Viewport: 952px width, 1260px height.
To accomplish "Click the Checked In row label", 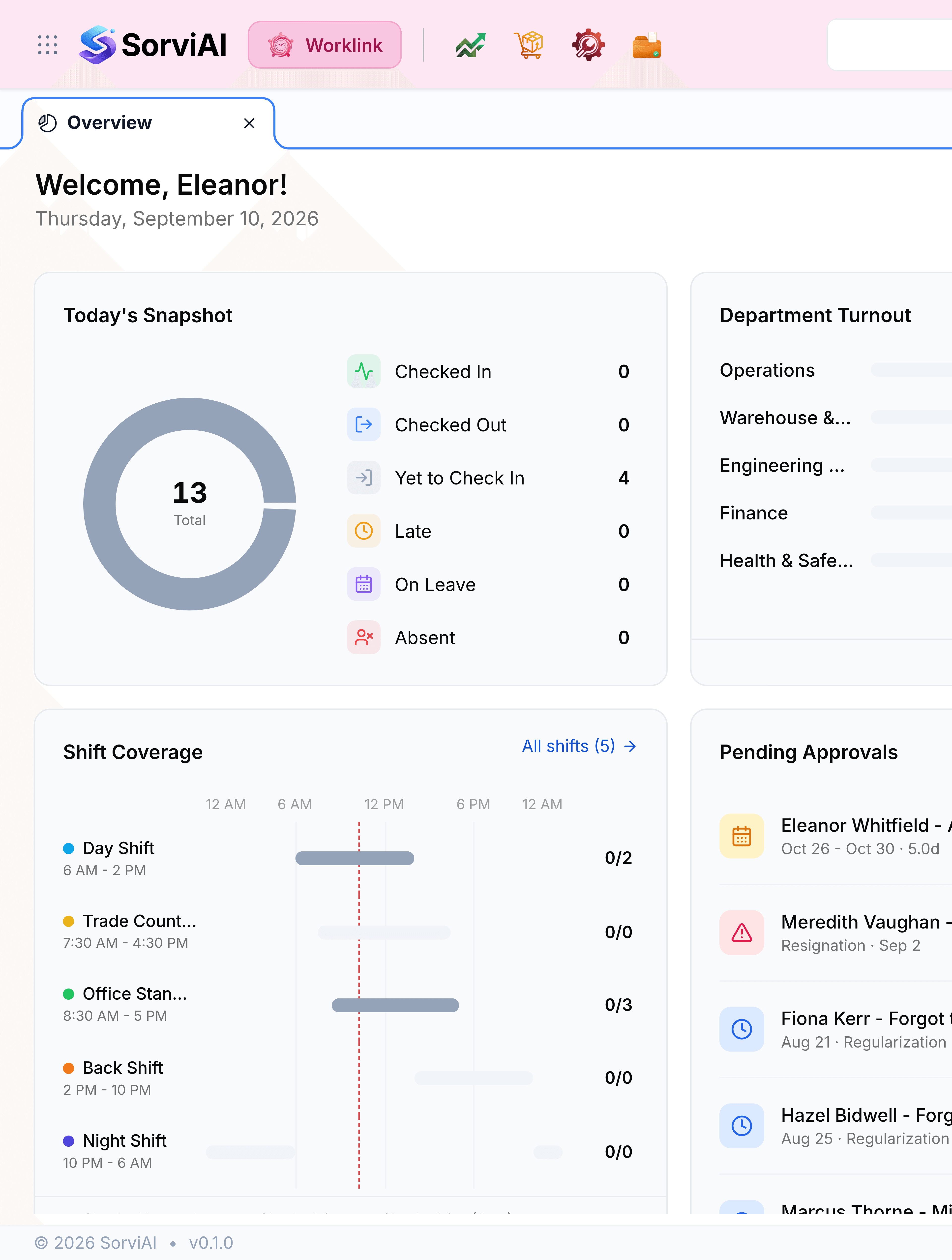I will pos(443,371).
